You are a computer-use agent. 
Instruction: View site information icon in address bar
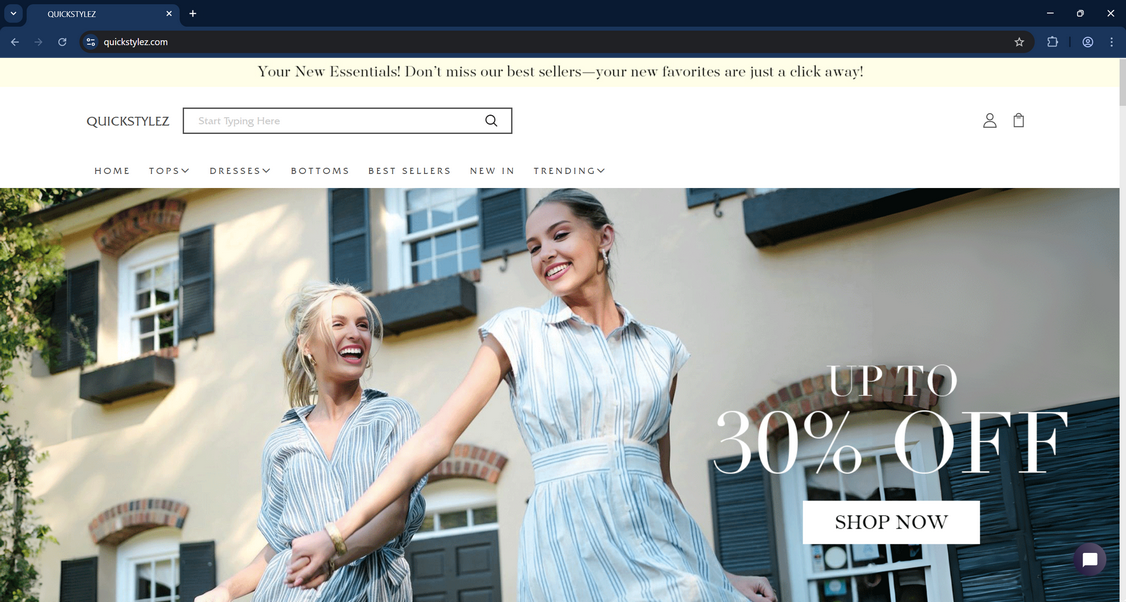[90, 42]
